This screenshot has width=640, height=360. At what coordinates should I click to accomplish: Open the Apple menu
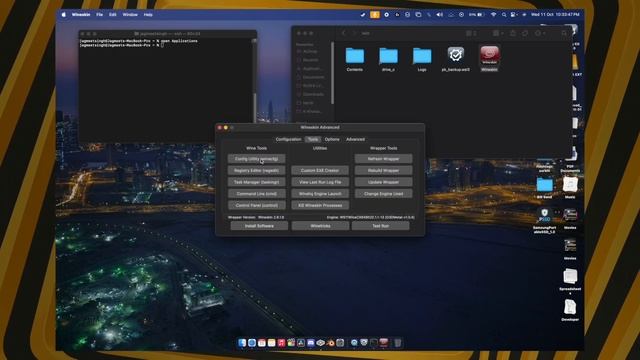tap(64, 14)
